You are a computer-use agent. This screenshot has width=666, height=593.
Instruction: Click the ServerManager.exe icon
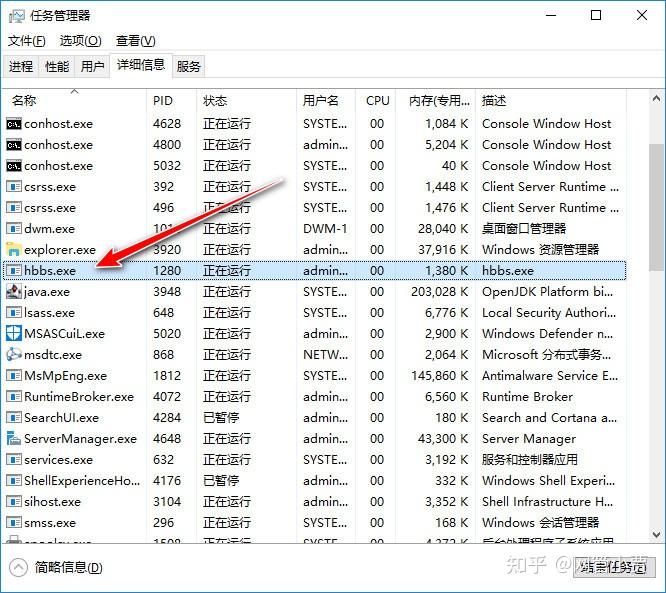click(14, 438)
